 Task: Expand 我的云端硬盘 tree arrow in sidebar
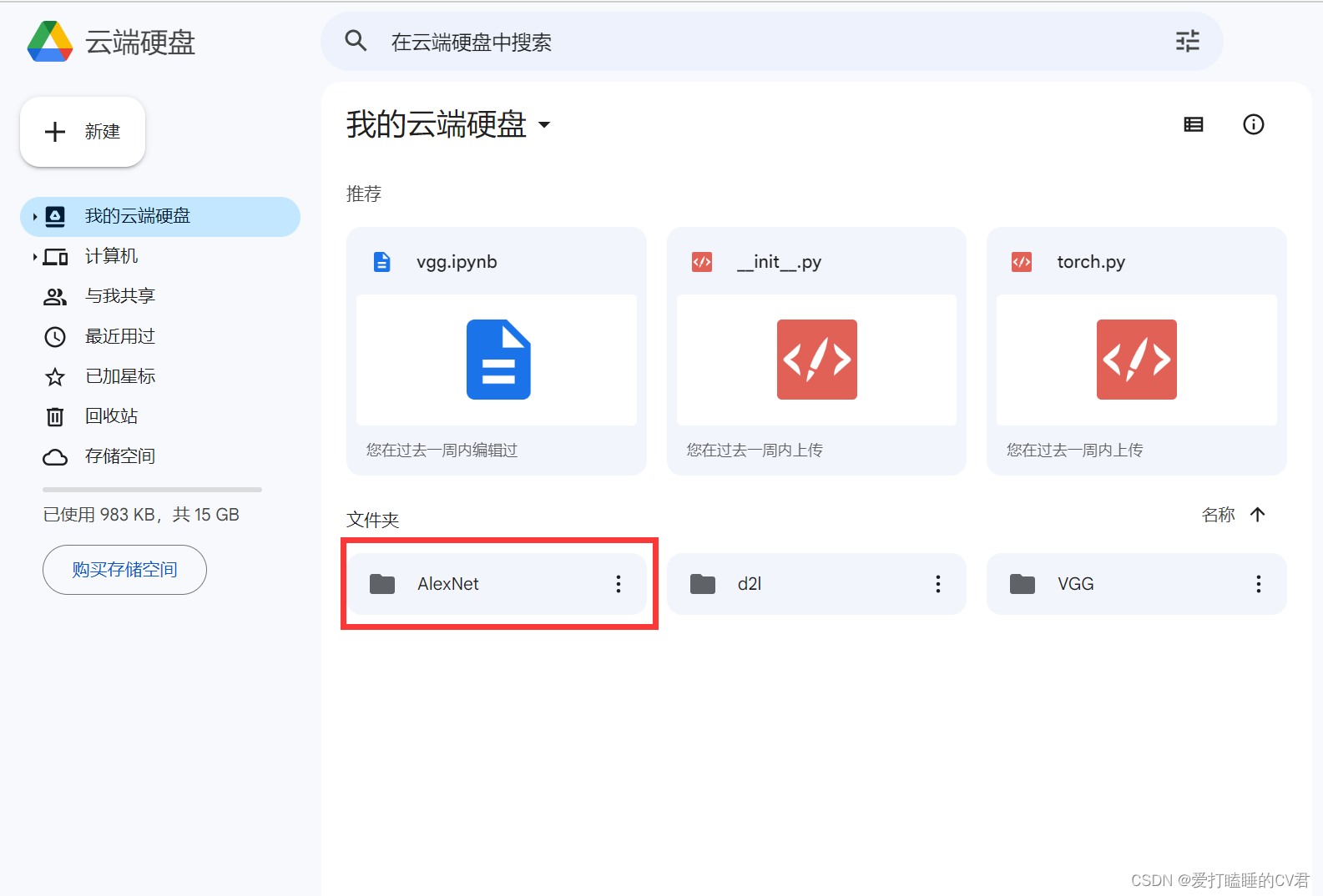35,217
